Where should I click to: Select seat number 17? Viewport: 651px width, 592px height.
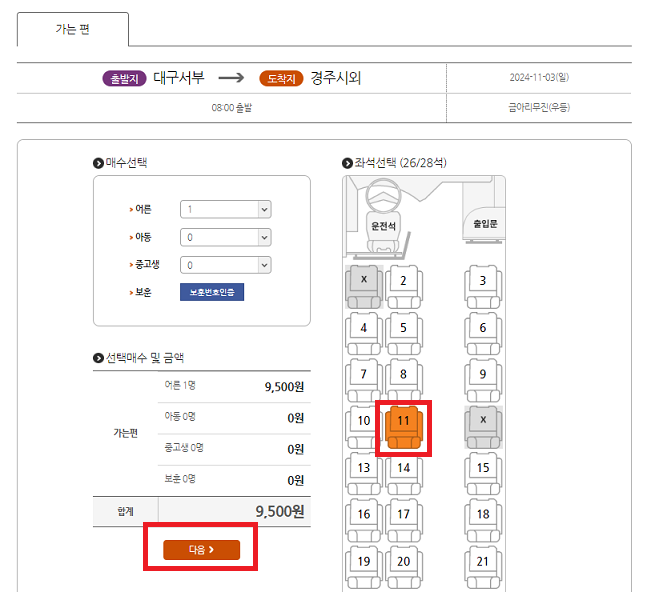(404, 520)
